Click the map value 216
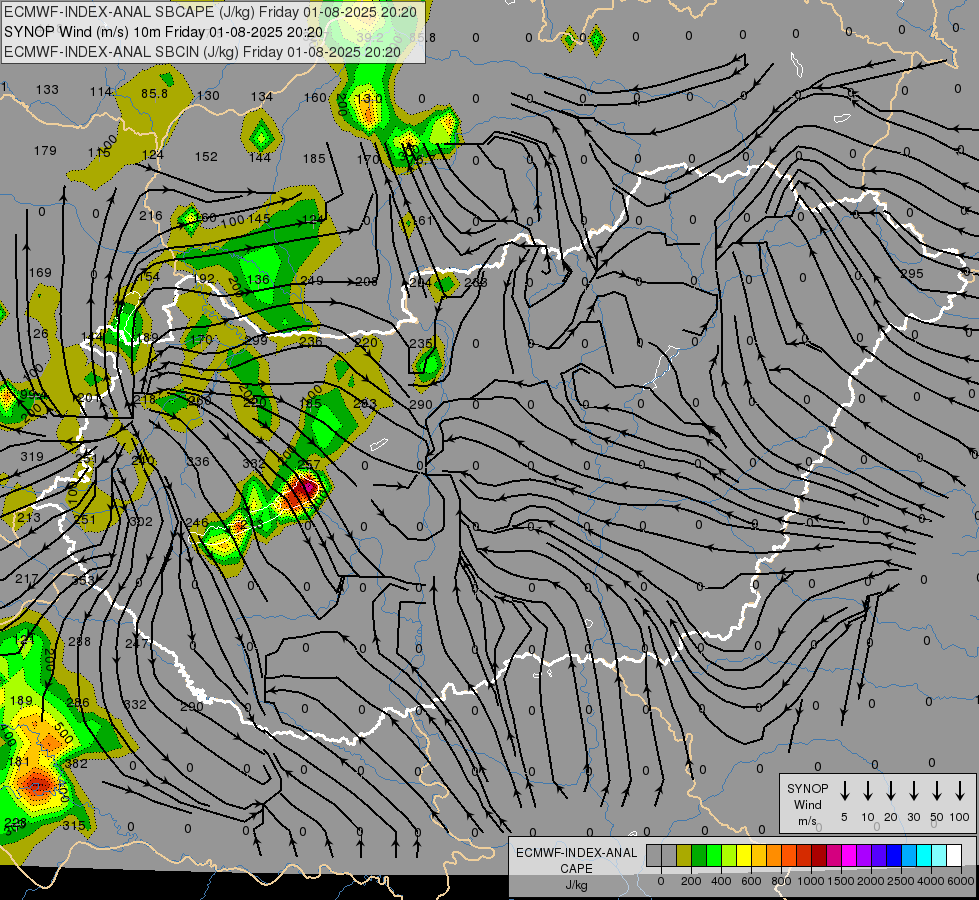 point(150,215)
